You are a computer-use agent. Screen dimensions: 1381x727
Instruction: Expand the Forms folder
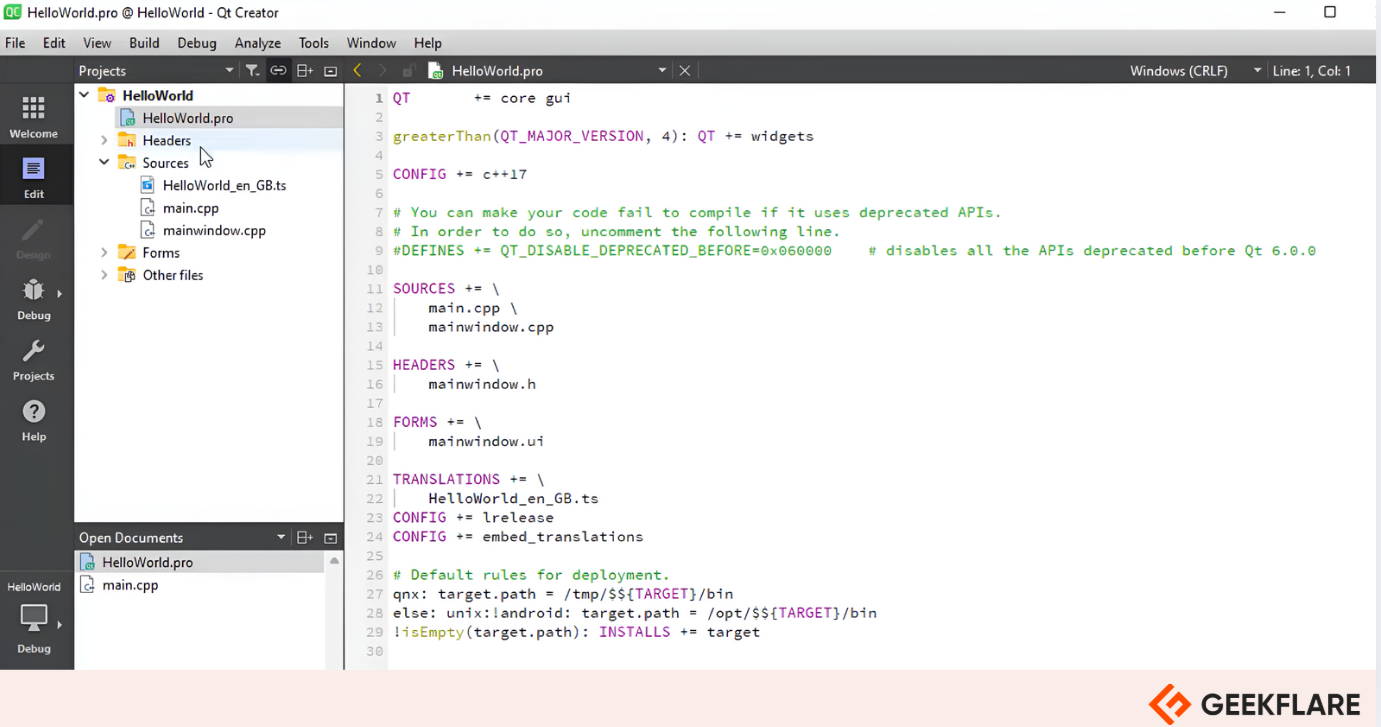[x=104, y=253]
